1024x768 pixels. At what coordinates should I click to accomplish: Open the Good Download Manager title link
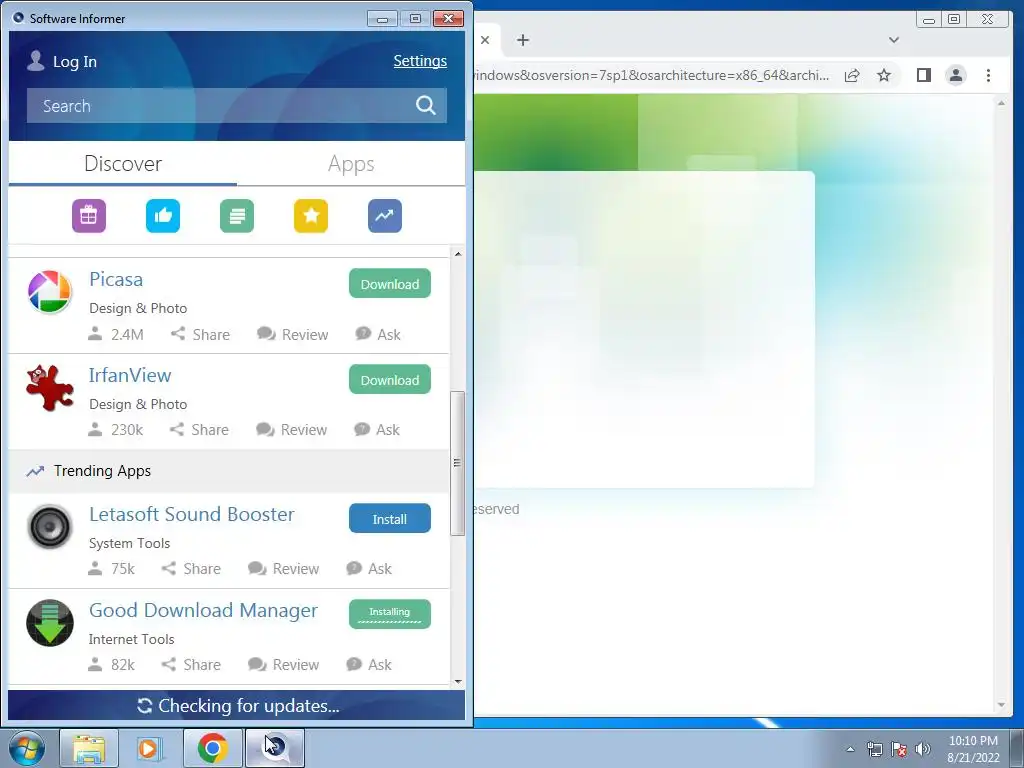click(203, 611)
